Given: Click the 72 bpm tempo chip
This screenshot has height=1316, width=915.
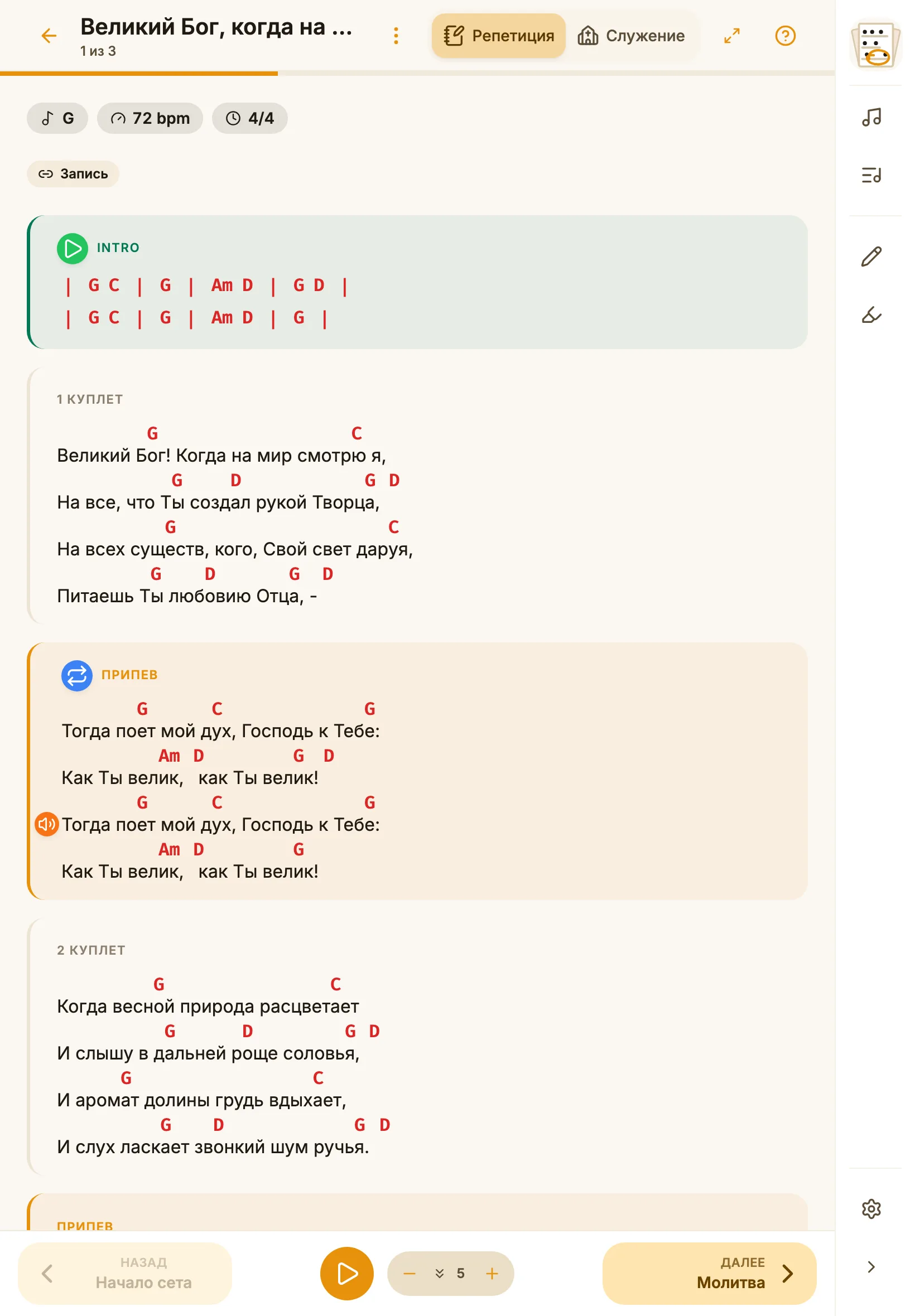Looking at the screenshot, I should (x=150, y=118).
